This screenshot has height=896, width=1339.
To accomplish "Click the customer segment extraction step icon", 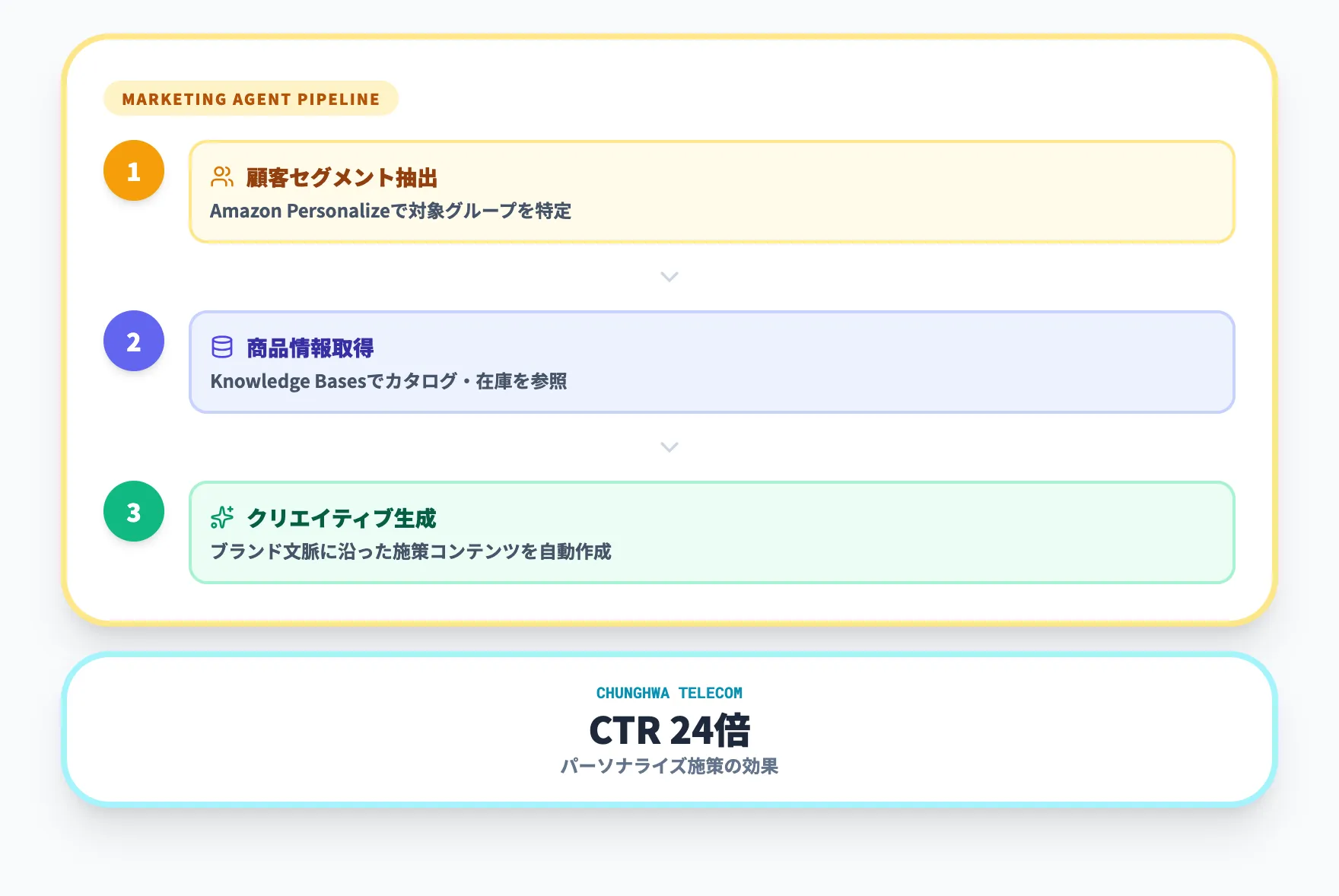I will click(221, 176).
